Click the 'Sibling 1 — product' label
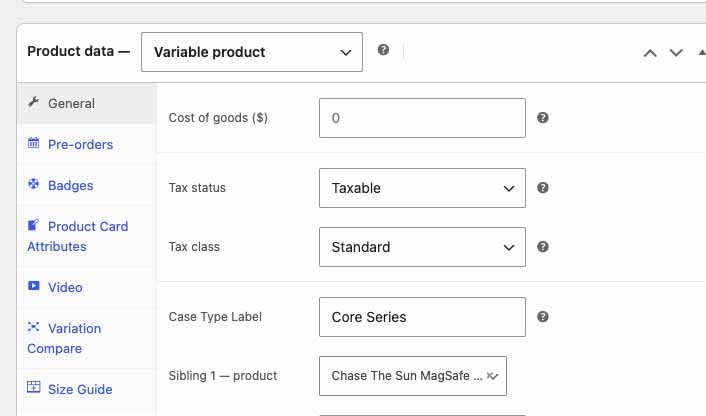Image resolution: width=706 pixels, height=416 pixels. click(x=223, y=376)
